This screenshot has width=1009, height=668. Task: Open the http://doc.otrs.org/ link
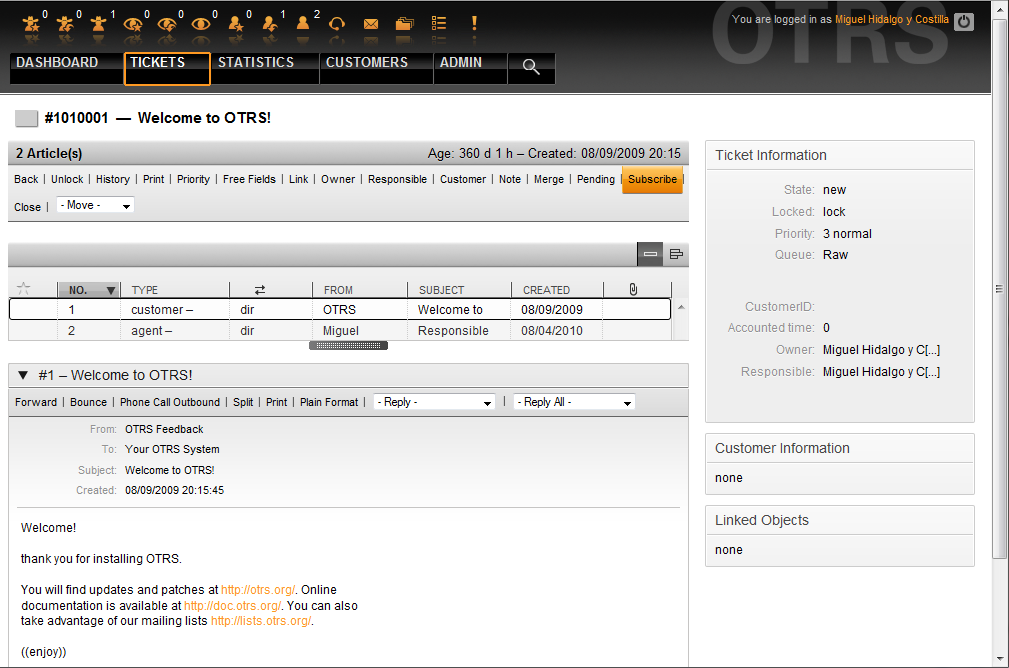coord(233,606)
